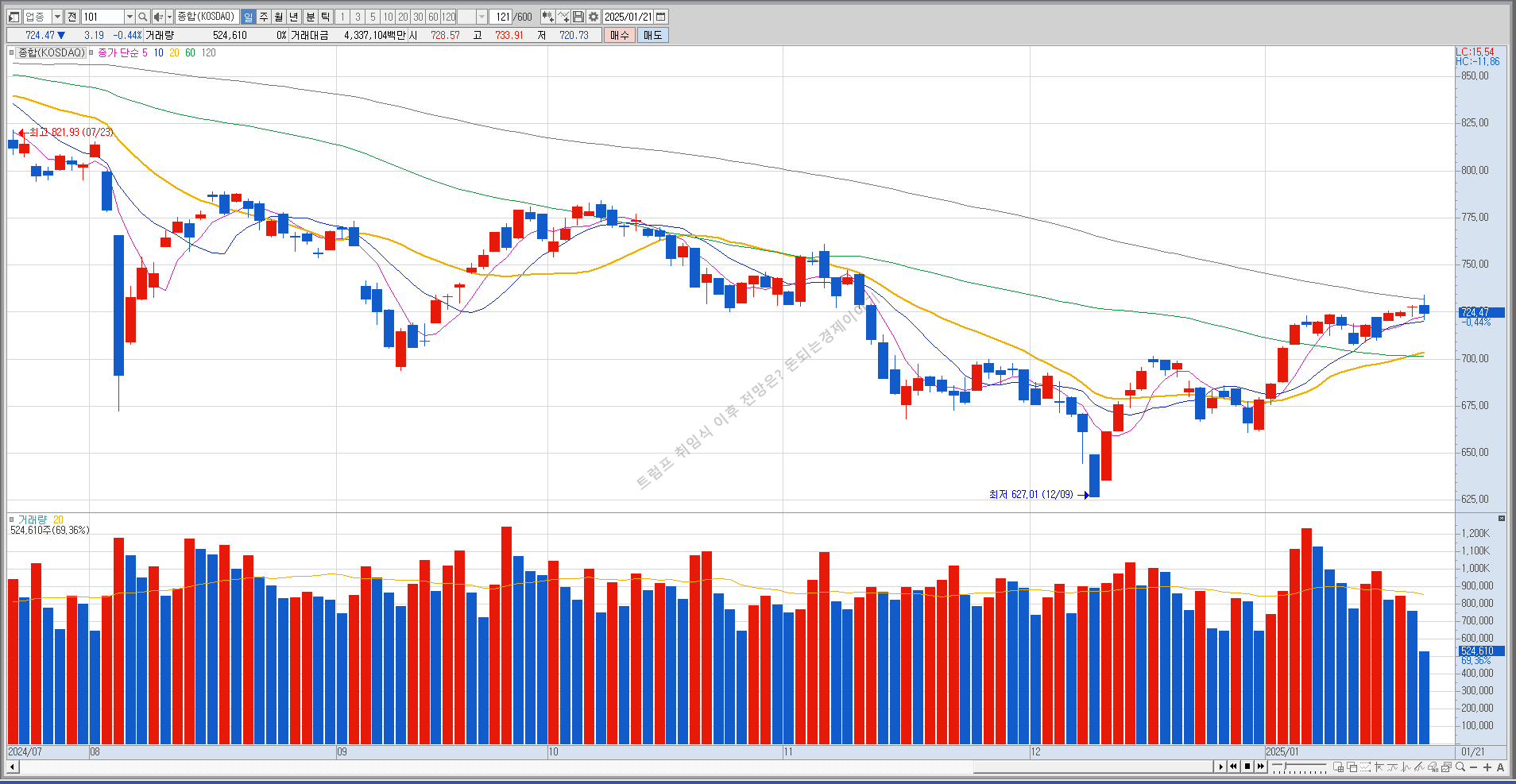This screenshot has height=784, width=1516.
Task: Click the plus zoom in icon
Action: click(x=1487, y=767)
